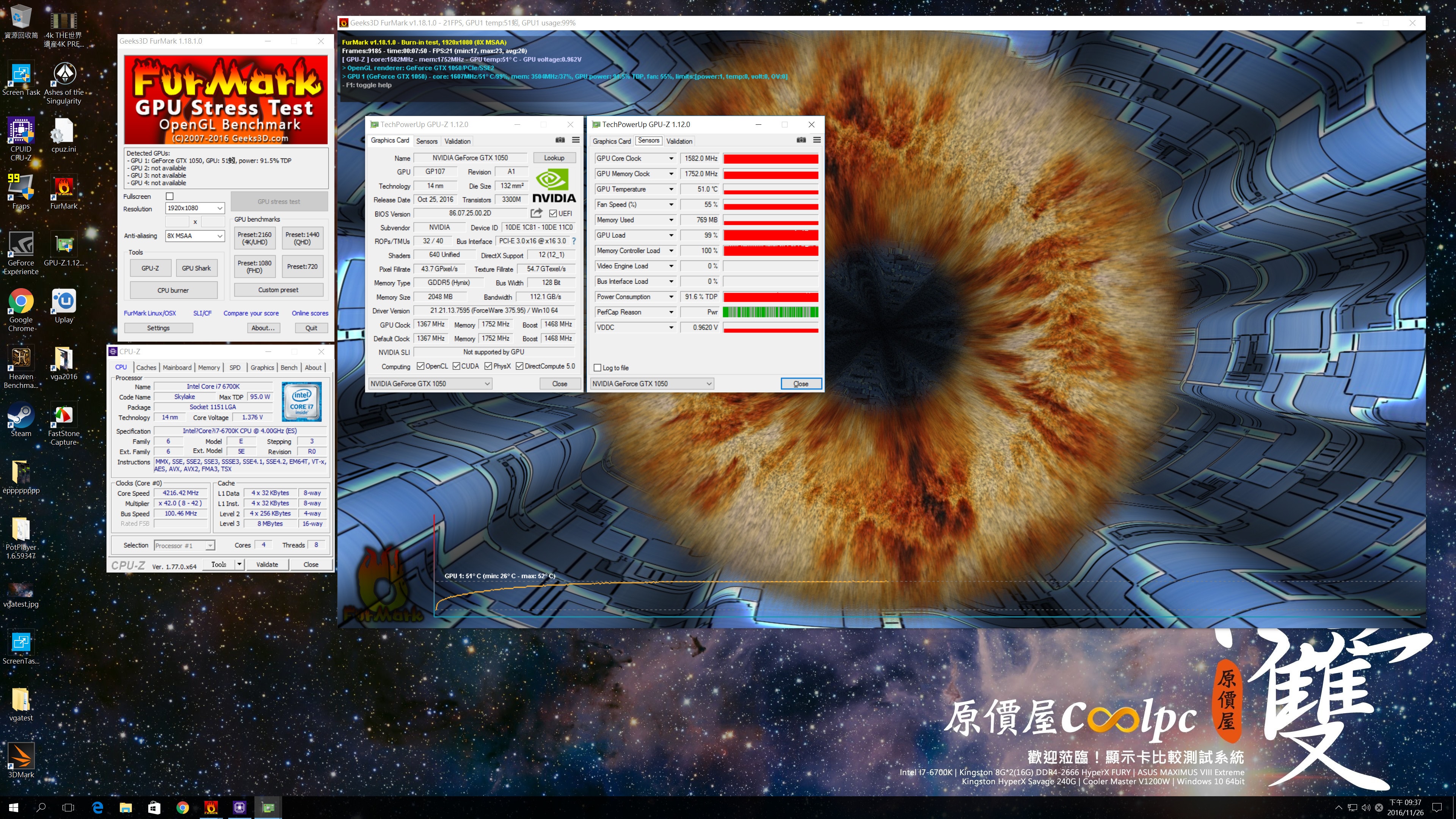Open File Explorer from taskbar

[126, 807]
